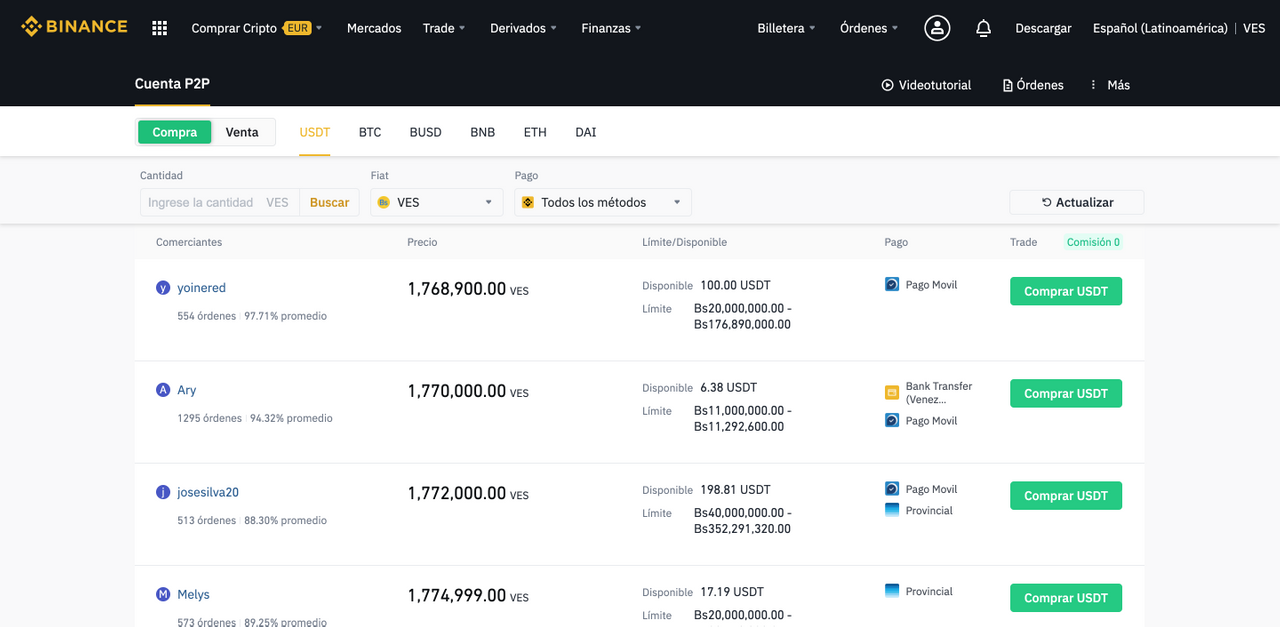This screenshot has width=1280, height=627.
Task: Play the Videotutorial
Action: point(926,85)
